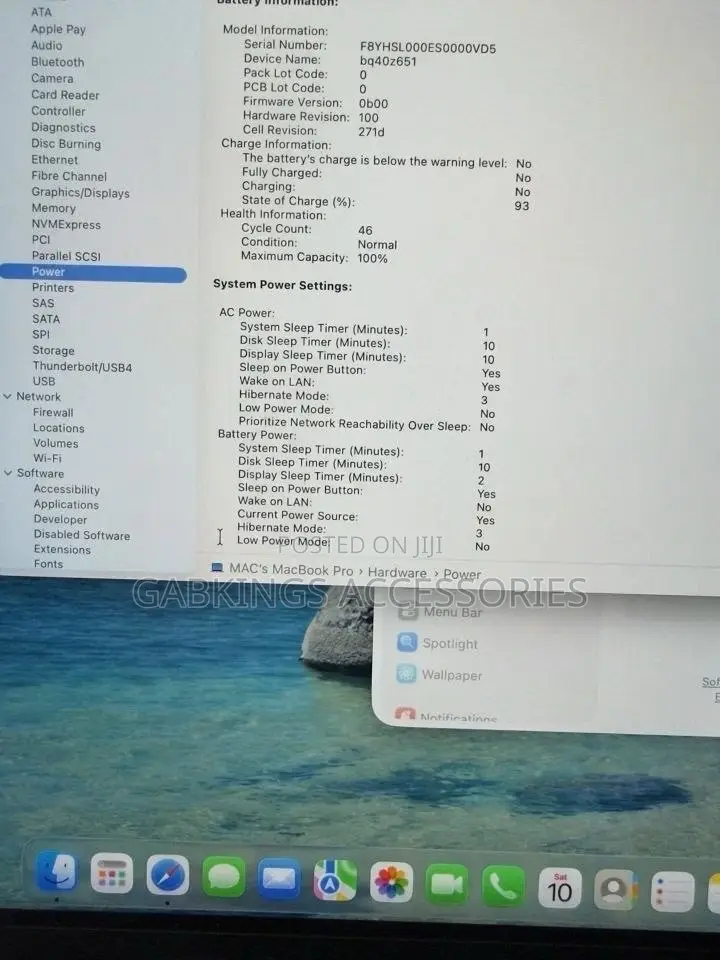The width and height of the screenshot is (720, 960).
Task: Select Camera in the sidebar
Action: 52,78
